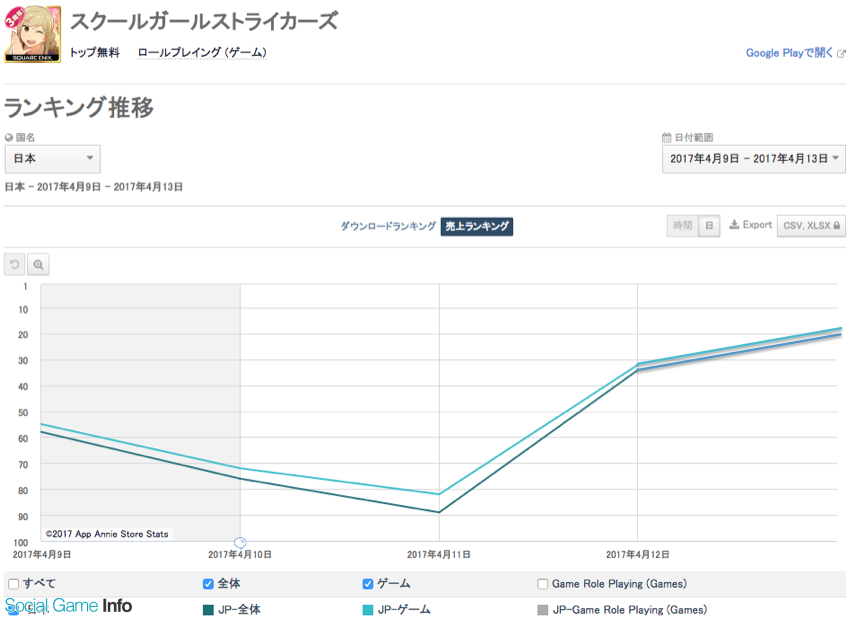Click the lock icon on the CSV, XLSX button
The width and height of the screenshot is (848, 618).
click(x=837, y=225)
